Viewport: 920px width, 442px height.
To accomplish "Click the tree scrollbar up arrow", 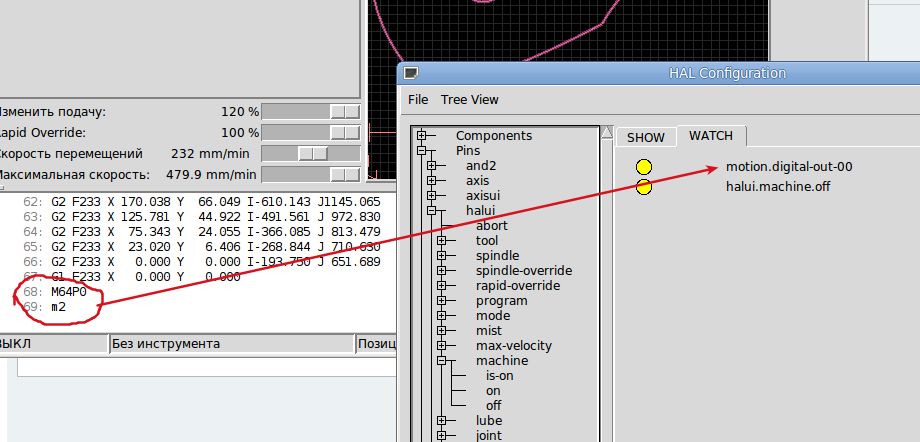I will [607, 132].
